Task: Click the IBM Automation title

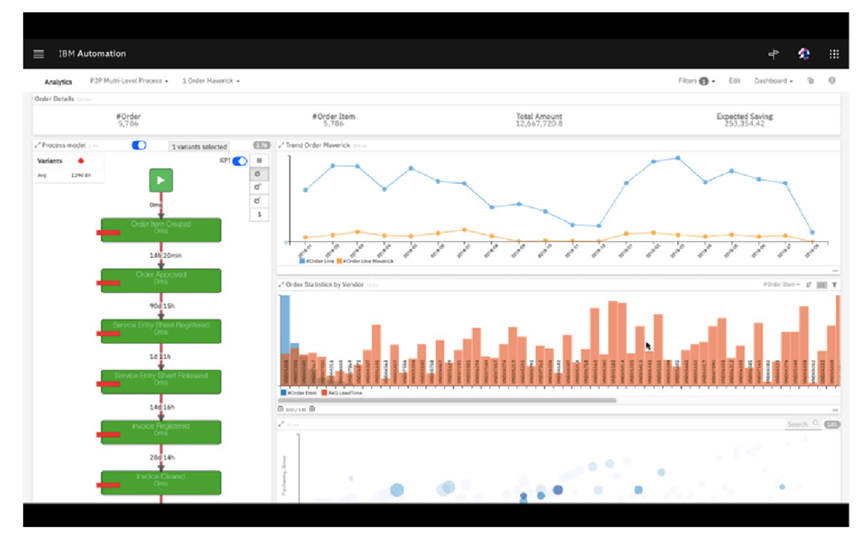Action: (92, 54)
